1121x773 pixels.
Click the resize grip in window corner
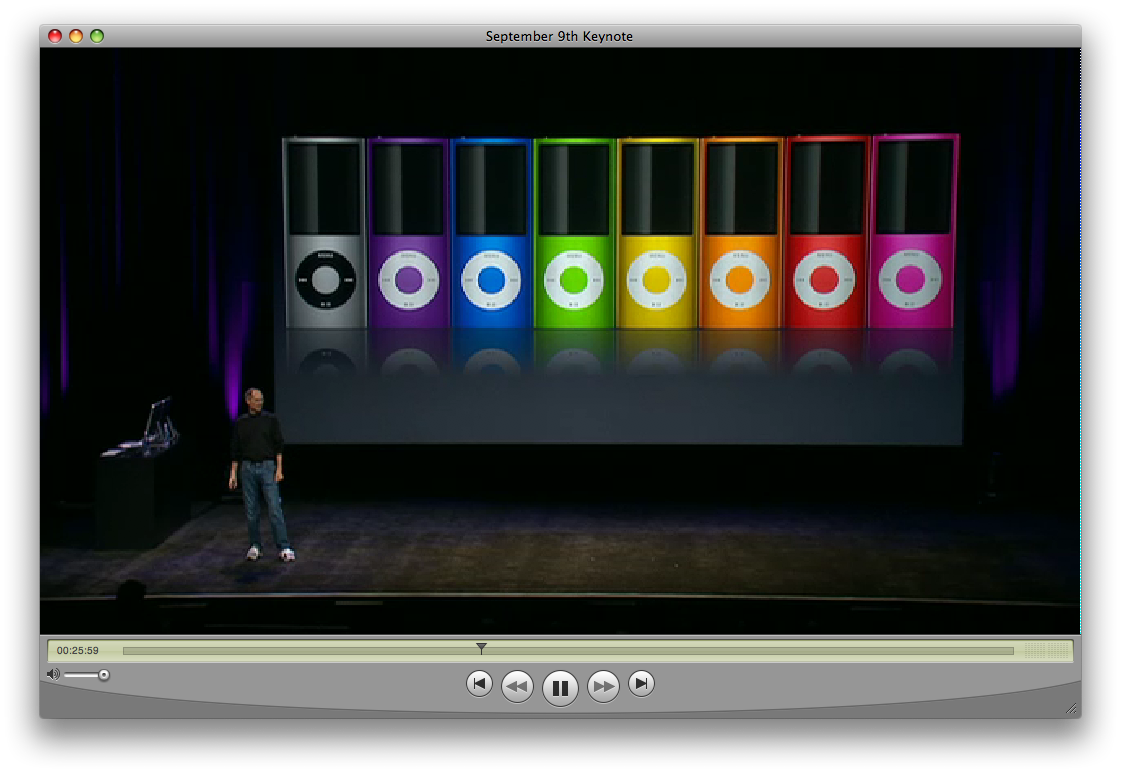click(1071, 709)
